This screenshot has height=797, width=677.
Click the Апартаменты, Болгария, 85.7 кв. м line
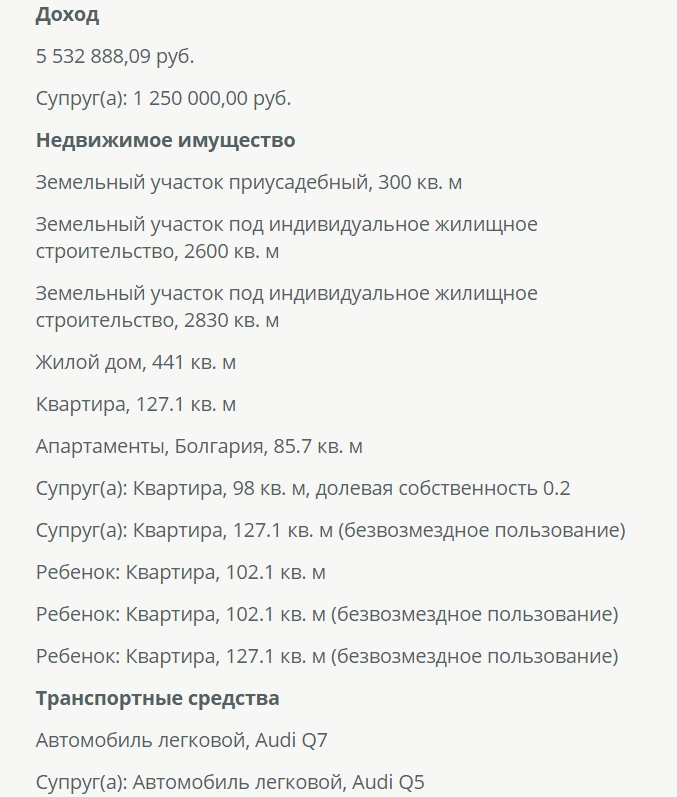click(199, 446)
